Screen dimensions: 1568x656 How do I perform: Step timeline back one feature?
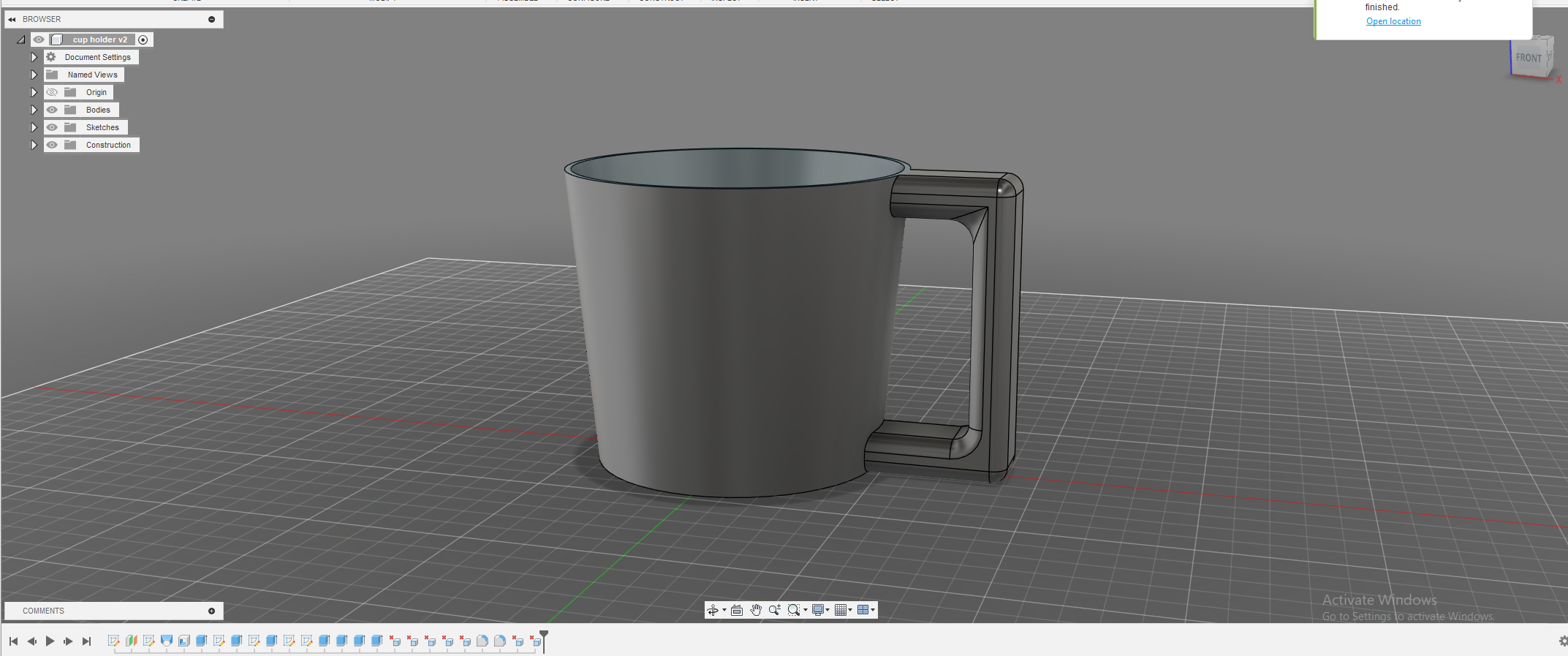[x=31, y=641]
